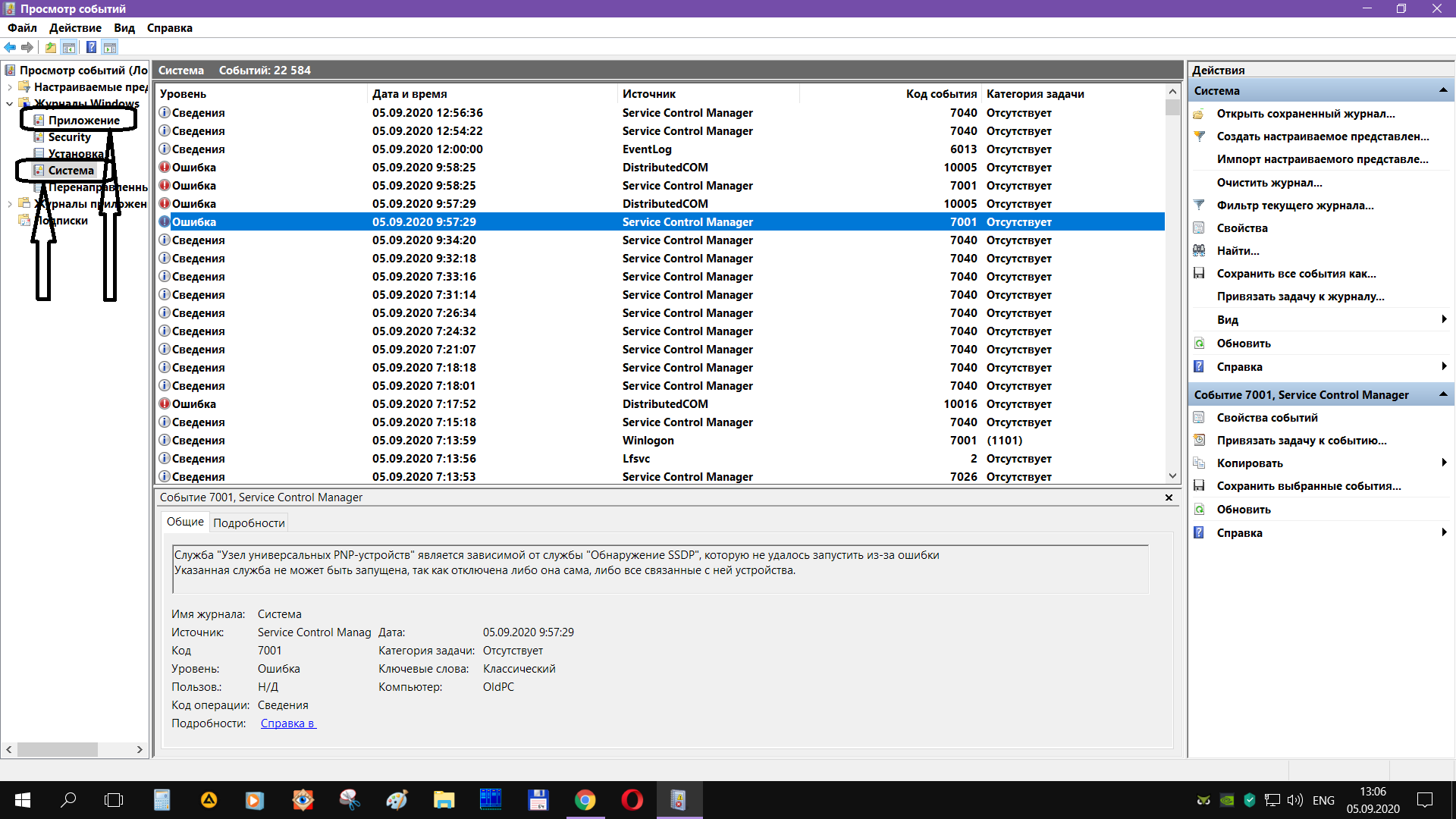Screen dimensions: 1456x819
Task: Click the tree pane horizontal scrollbar thumb
Action: (58, 749)
